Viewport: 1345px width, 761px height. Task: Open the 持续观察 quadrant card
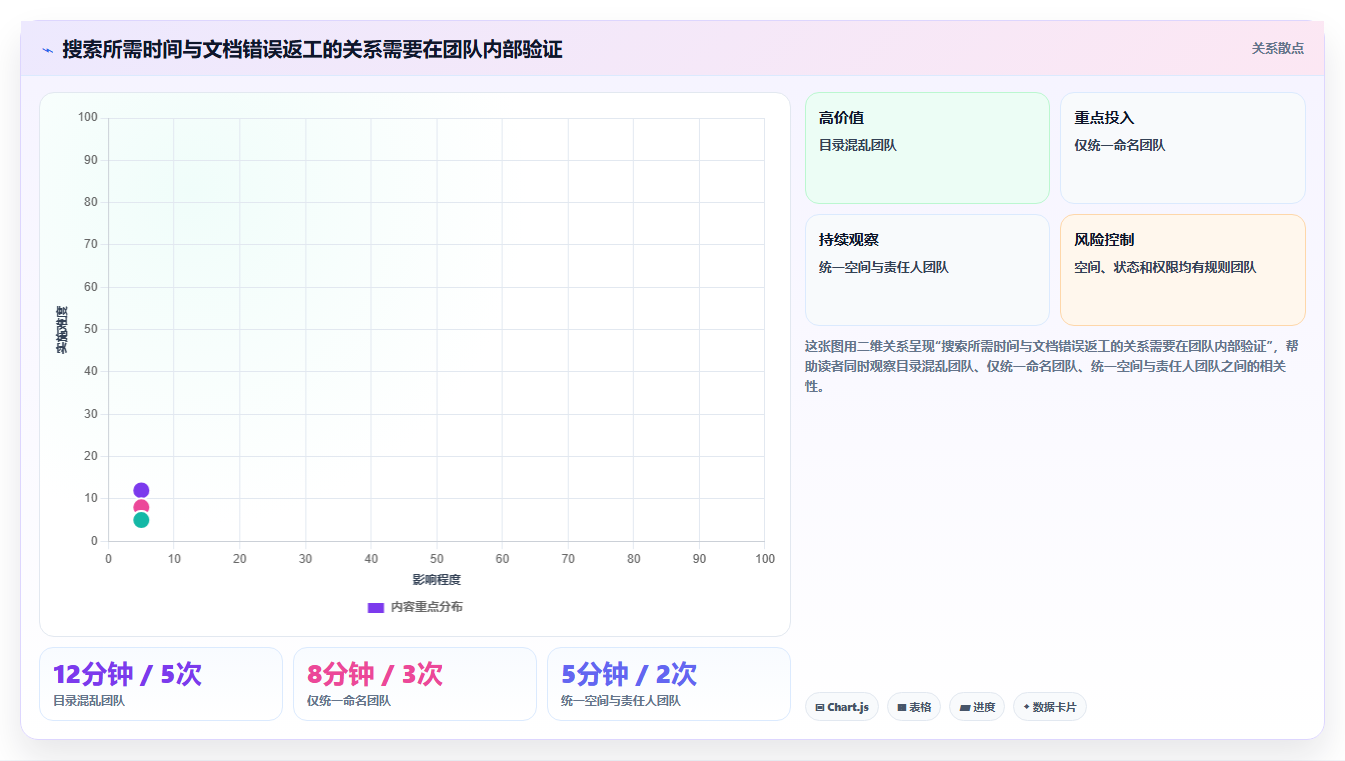[927, 270]
